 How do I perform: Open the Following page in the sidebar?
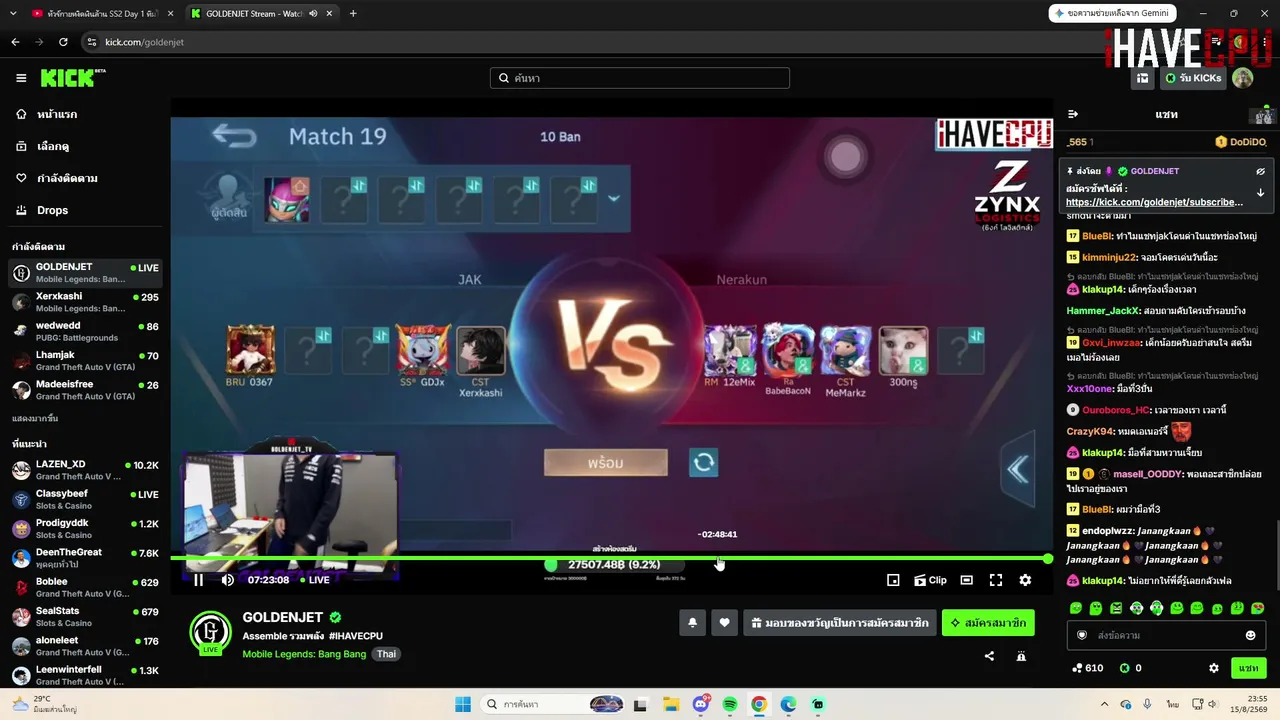click(85, 178)
